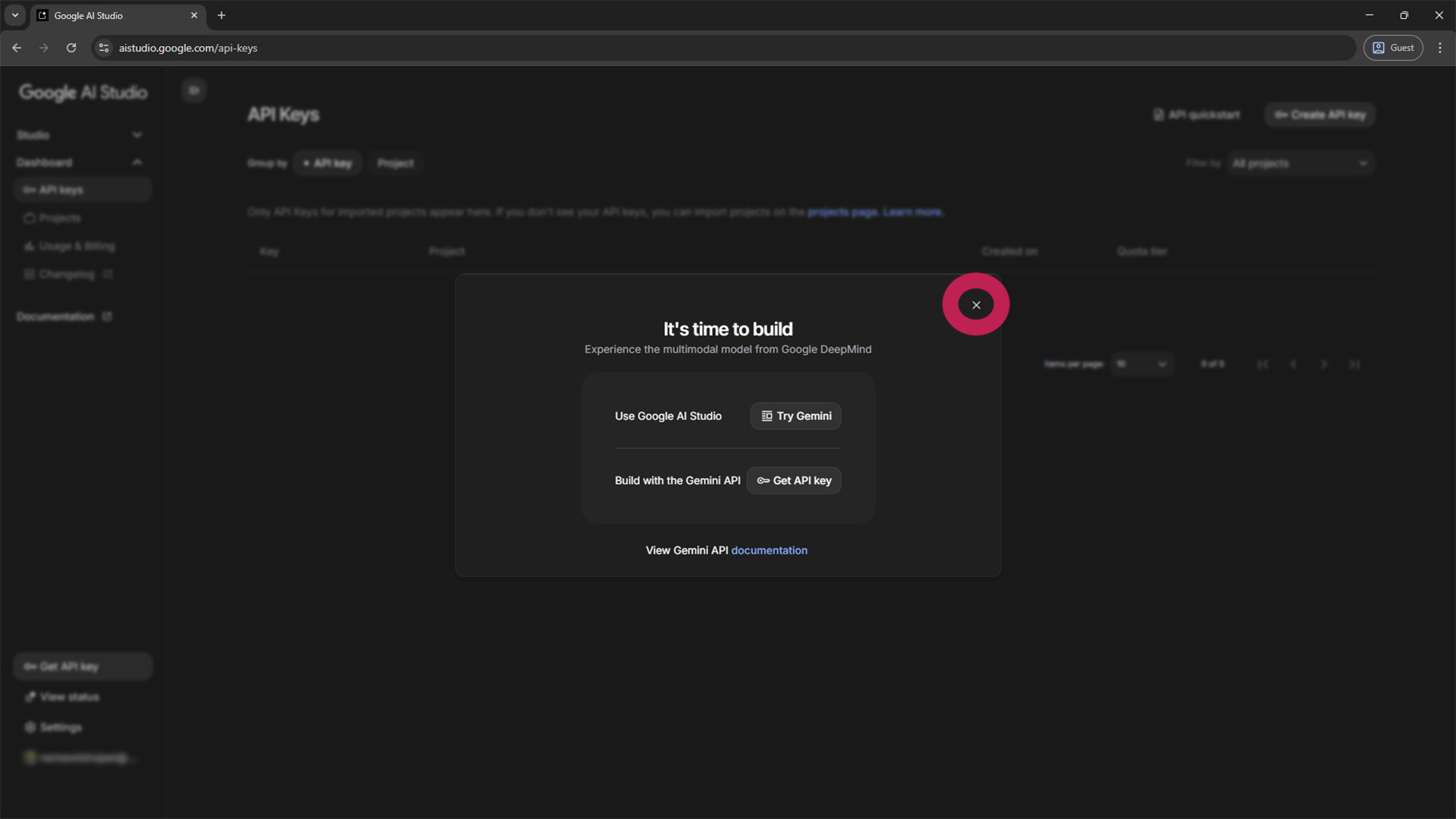This screenshot has width=1456, height=819.
Task: Click Create API key button
Action: (1319, 115)
